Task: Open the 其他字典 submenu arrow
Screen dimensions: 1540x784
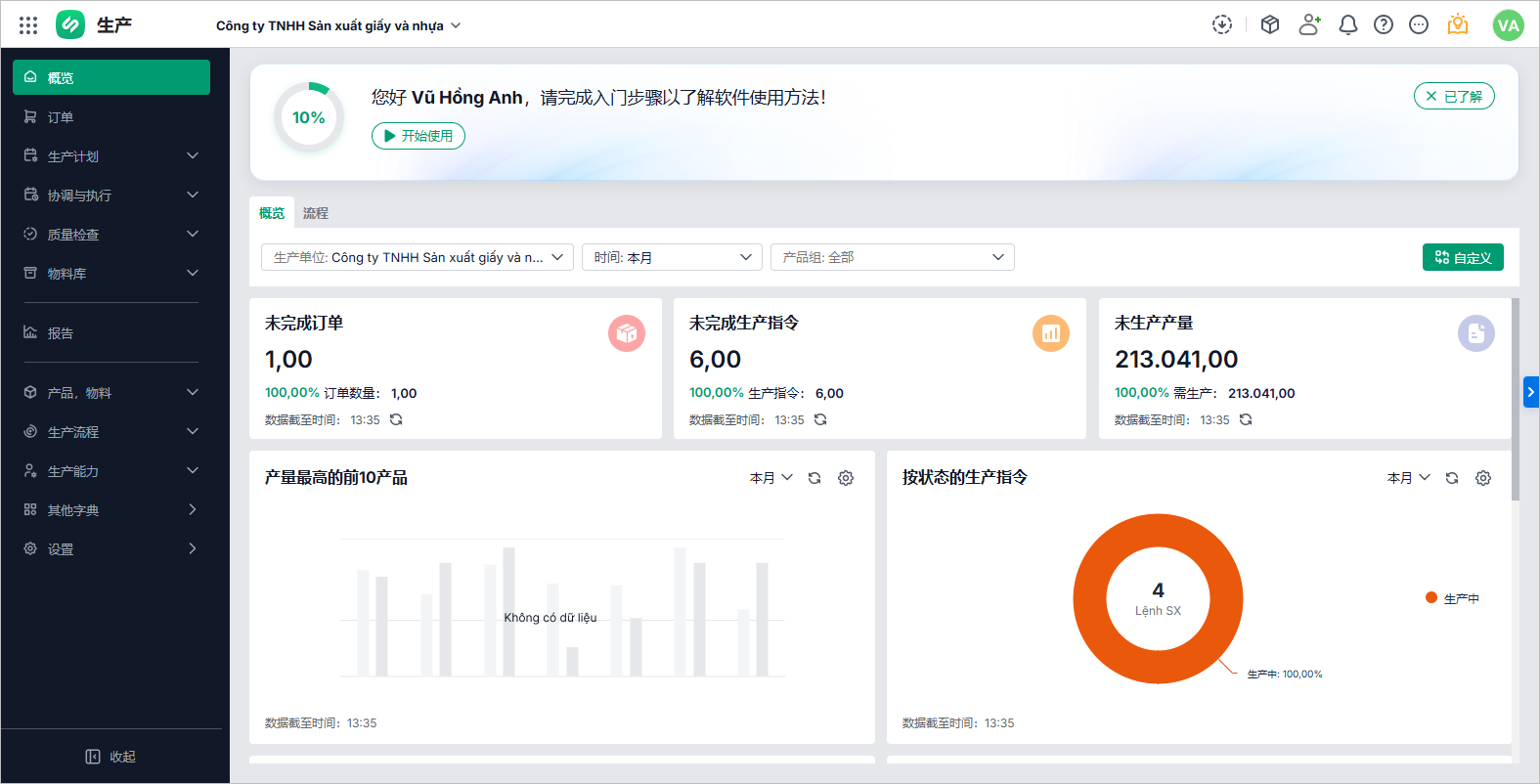Action: pos(193,509)
